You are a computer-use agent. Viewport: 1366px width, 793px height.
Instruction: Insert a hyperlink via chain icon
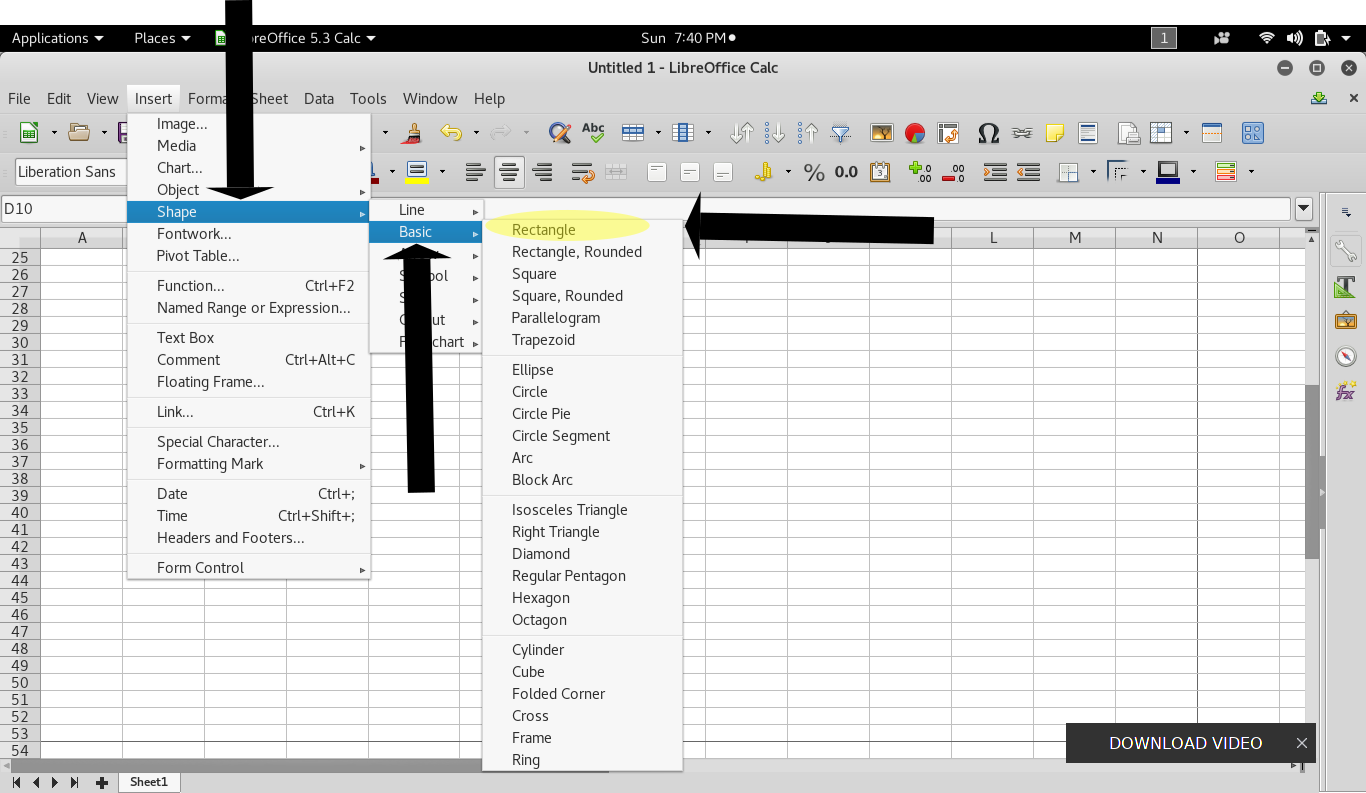coord(1021,132)
